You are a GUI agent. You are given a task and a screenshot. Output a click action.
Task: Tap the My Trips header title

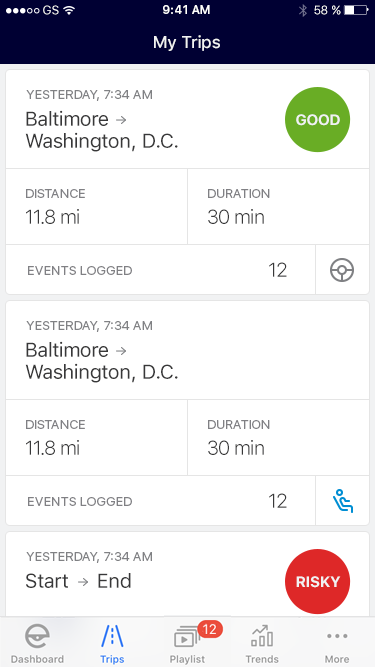click(x=187, y=43)
